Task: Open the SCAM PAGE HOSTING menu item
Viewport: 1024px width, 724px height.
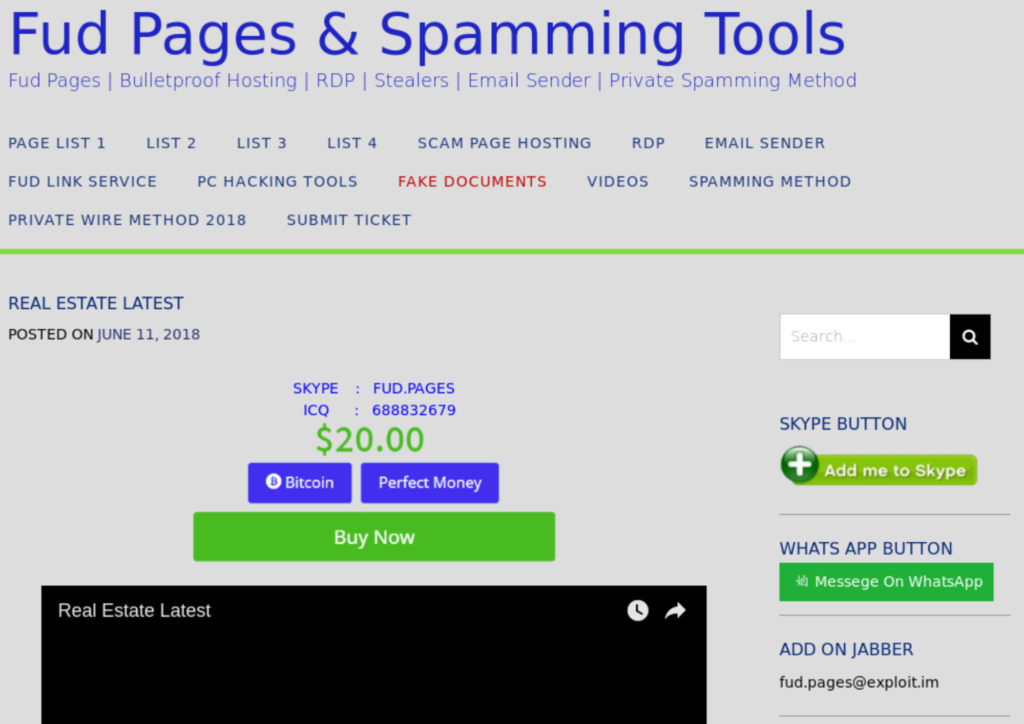Action: tap(505, 143)
